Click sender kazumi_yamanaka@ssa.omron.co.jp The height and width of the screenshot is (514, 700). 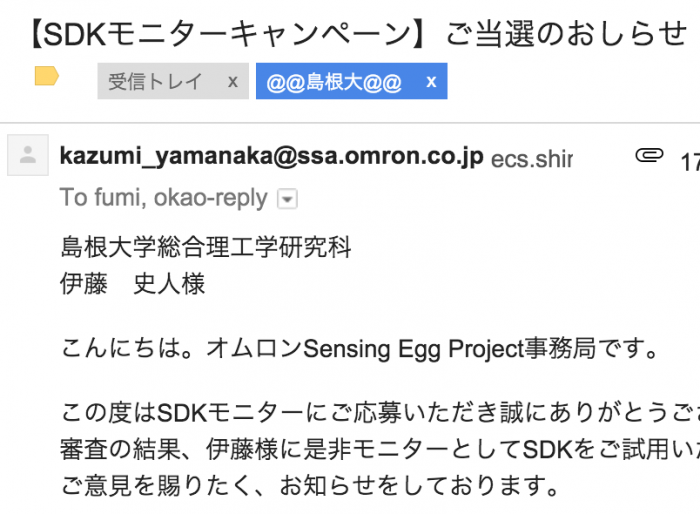pyautogui.click(x=271, y=156)
